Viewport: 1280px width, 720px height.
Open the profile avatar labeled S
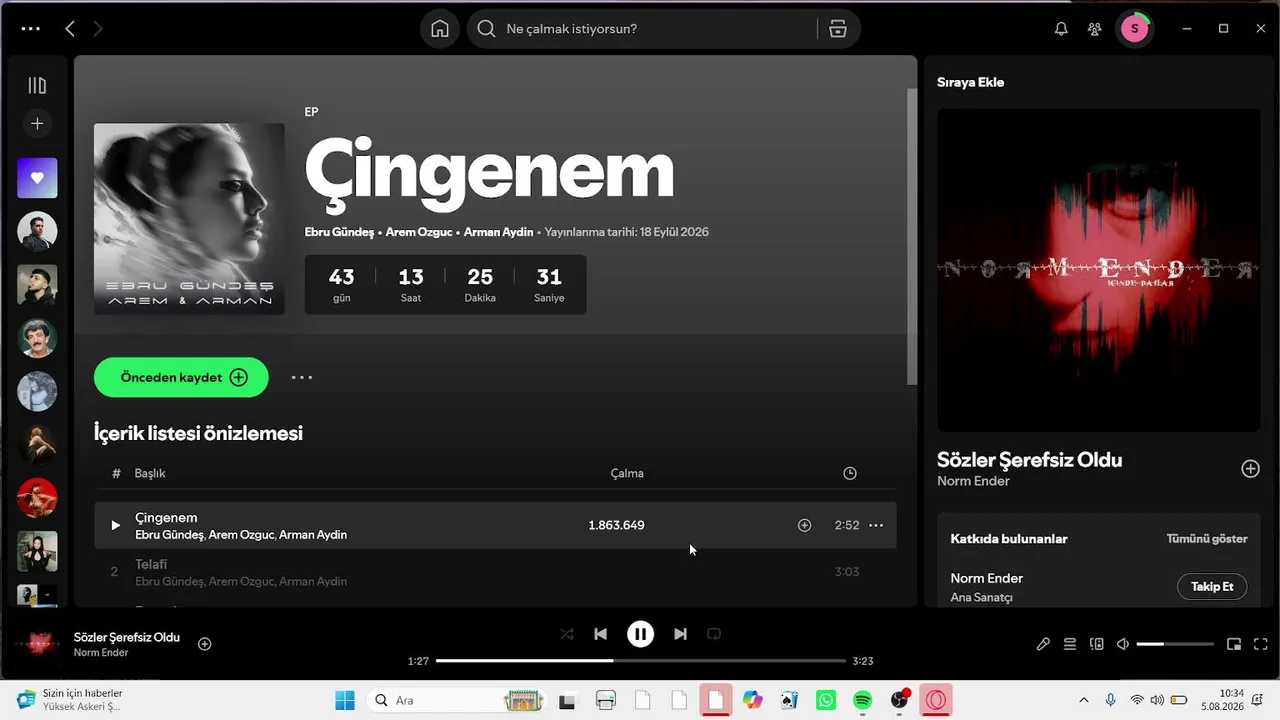(1134, 29)
